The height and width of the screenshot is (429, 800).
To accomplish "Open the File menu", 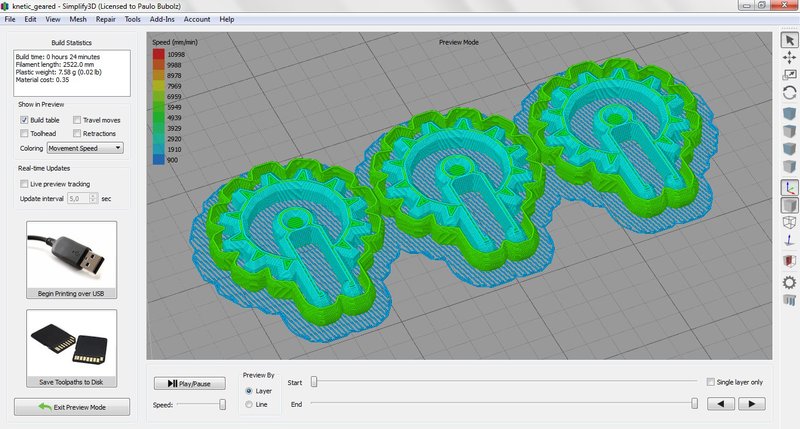I will pyautogui.click(x=10, y=19).
